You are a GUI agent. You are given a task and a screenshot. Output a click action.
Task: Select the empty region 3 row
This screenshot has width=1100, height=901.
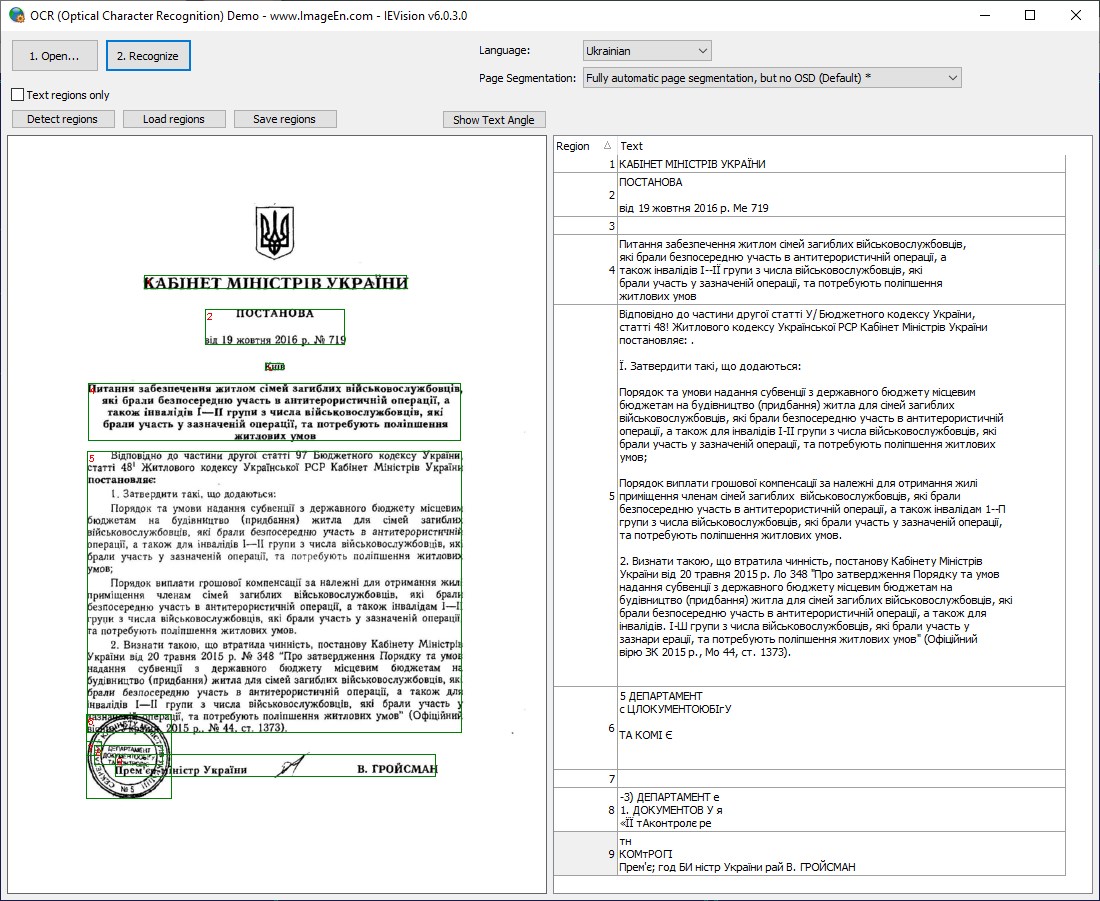810,225
